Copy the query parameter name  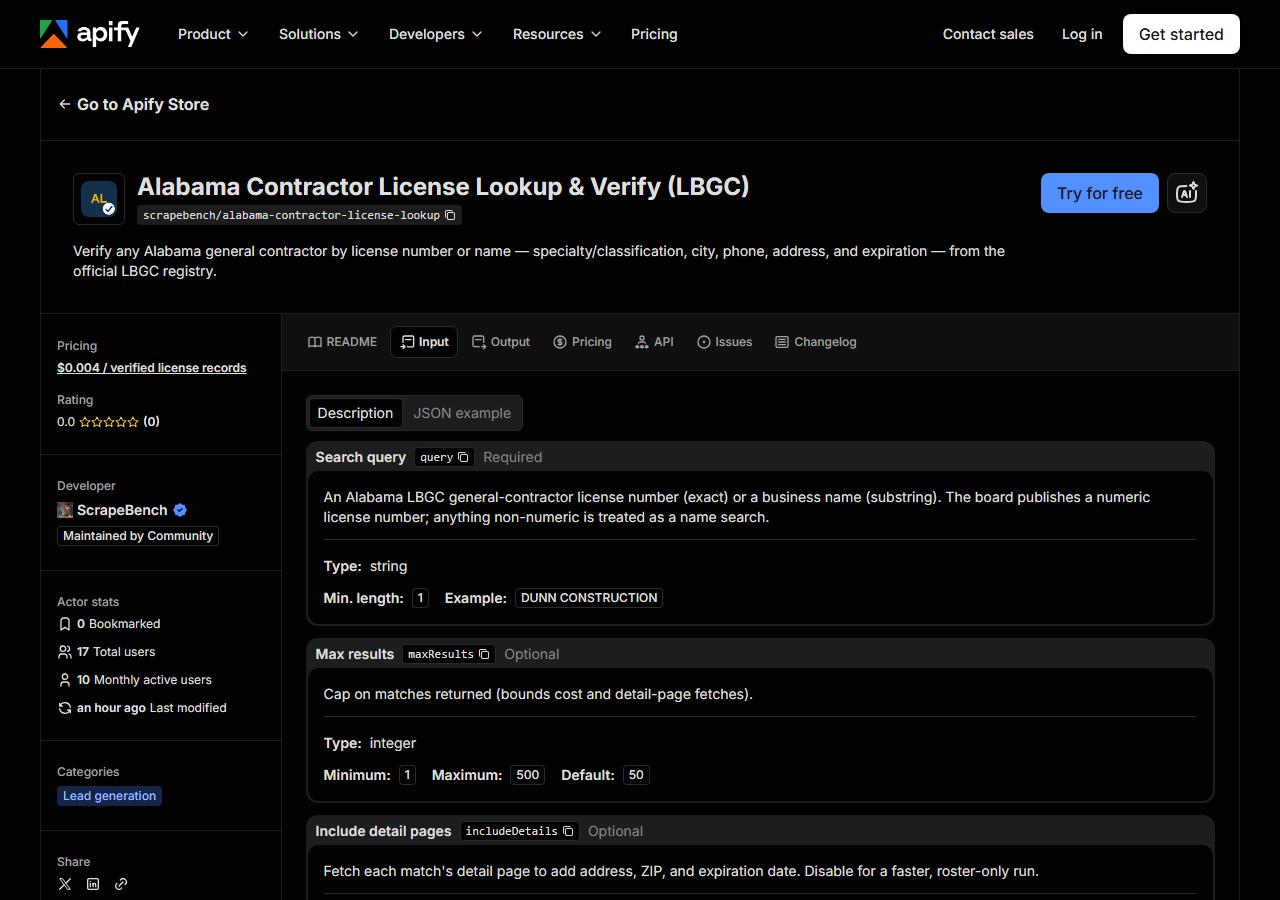point(463,457)
